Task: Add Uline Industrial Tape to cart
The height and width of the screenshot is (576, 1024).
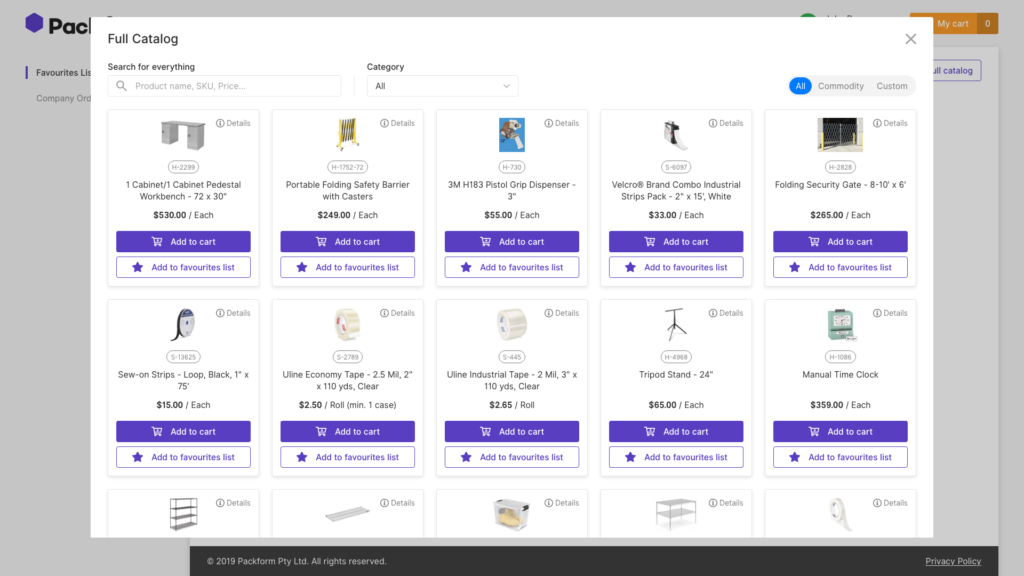Action: 511,432
